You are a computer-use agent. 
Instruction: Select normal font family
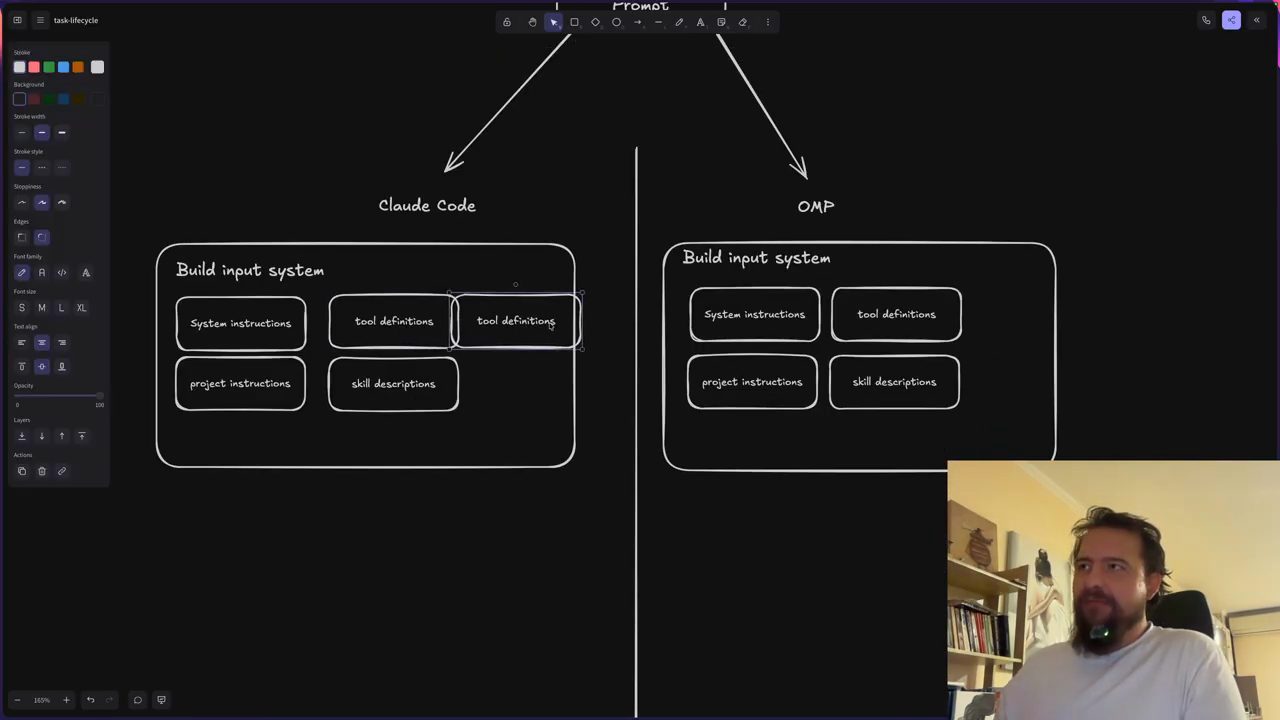point(42,272)
